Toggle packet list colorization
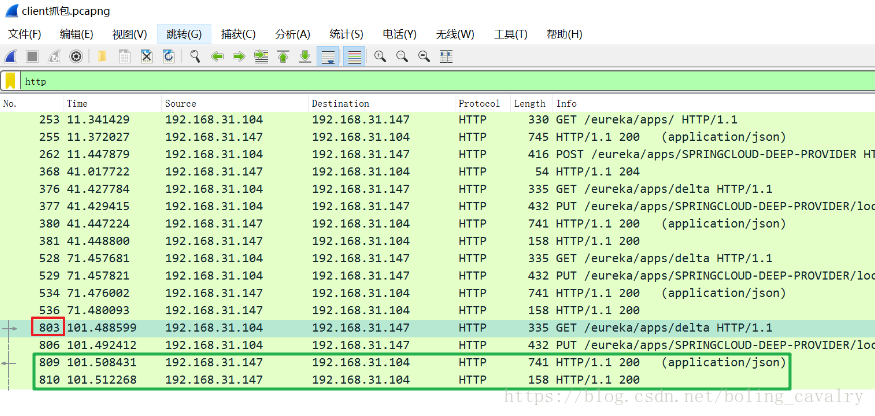875x416 pixels. click(x=354, y=56)
